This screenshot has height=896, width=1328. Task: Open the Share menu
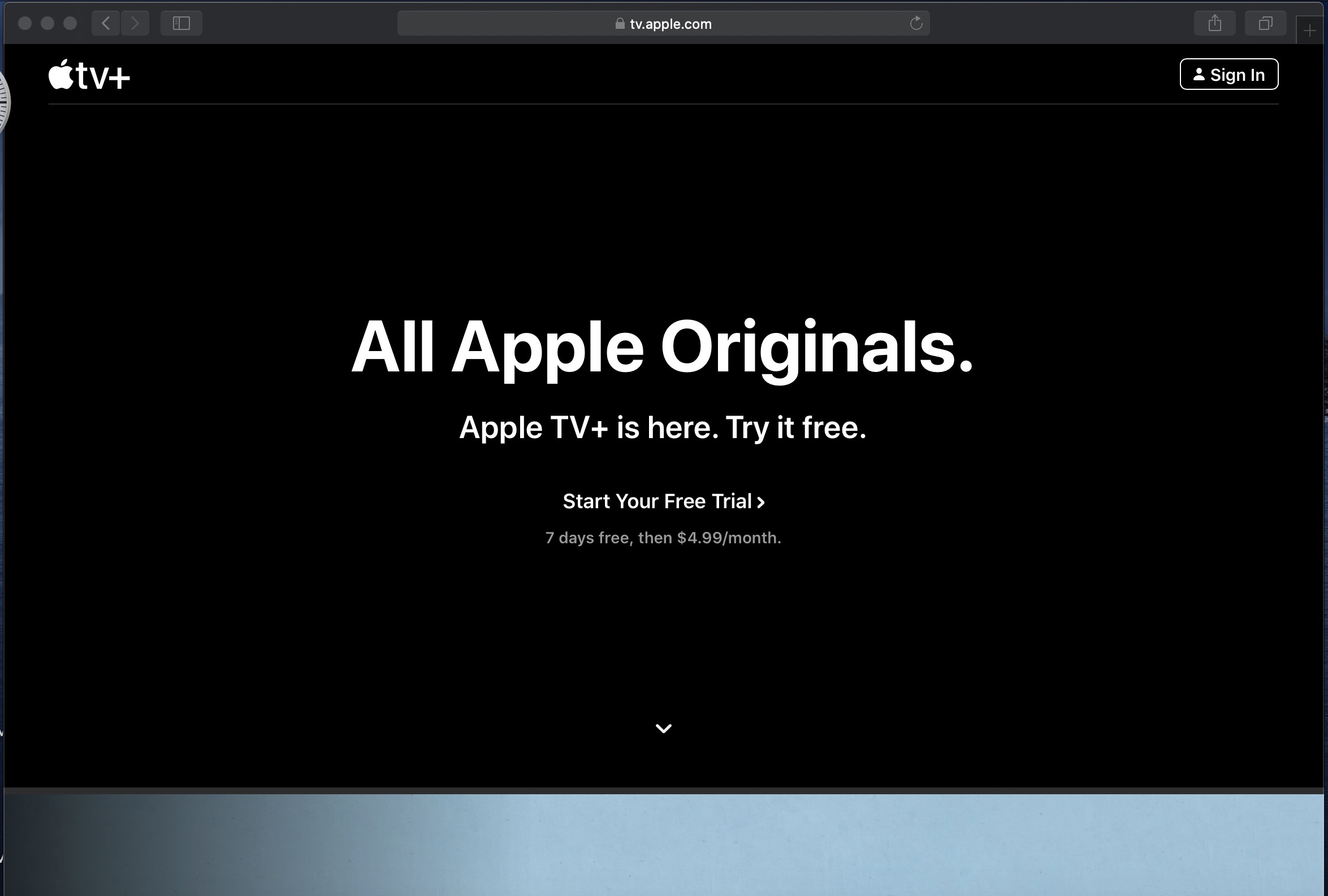[x=1215, y=23]
